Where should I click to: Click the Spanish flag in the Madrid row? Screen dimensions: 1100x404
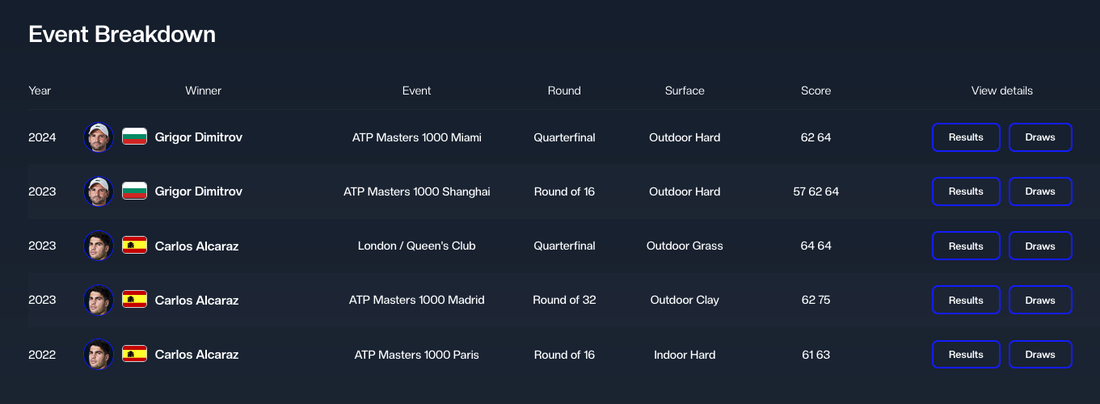[134, 300]
